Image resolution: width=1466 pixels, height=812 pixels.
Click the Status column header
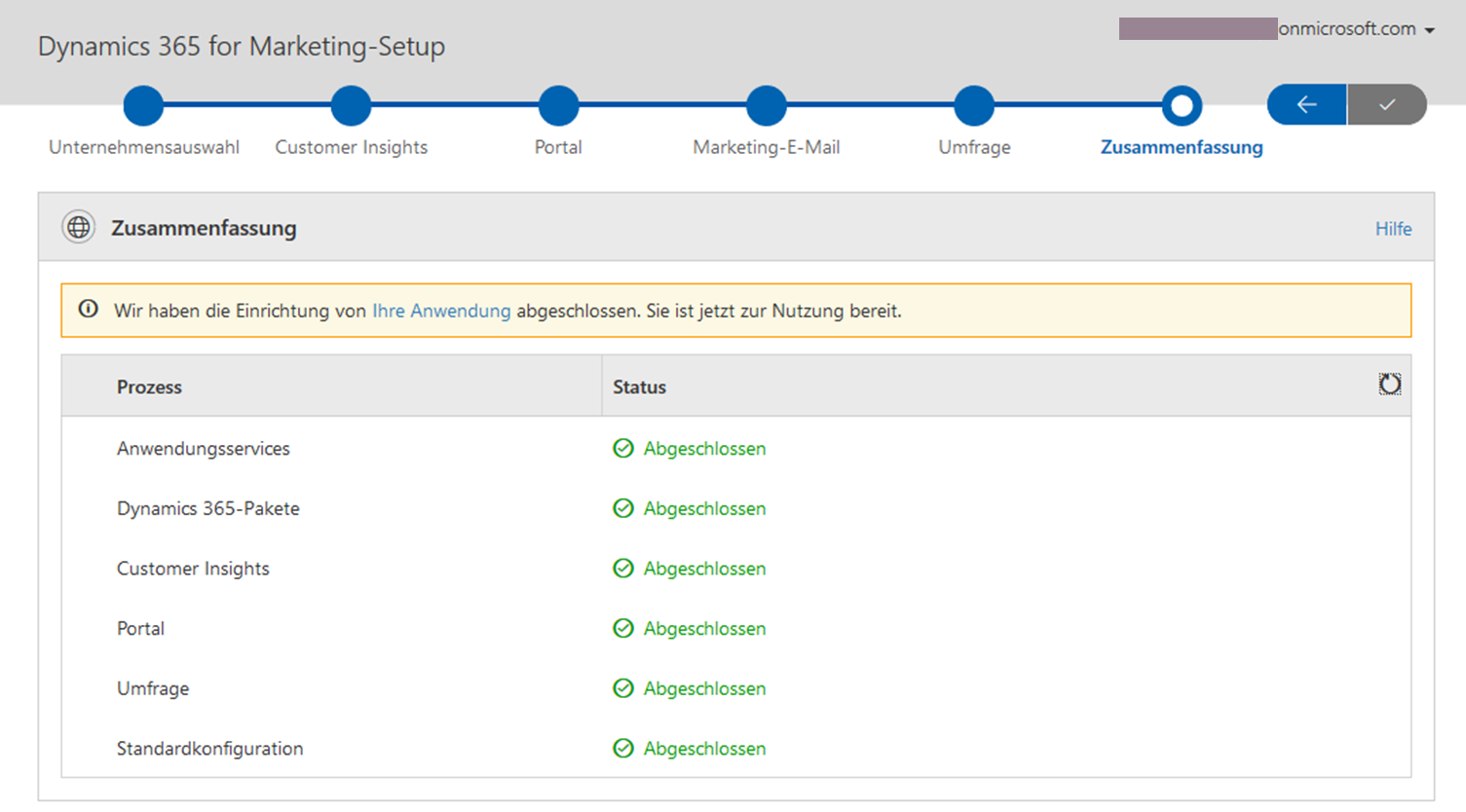(639, 387)
